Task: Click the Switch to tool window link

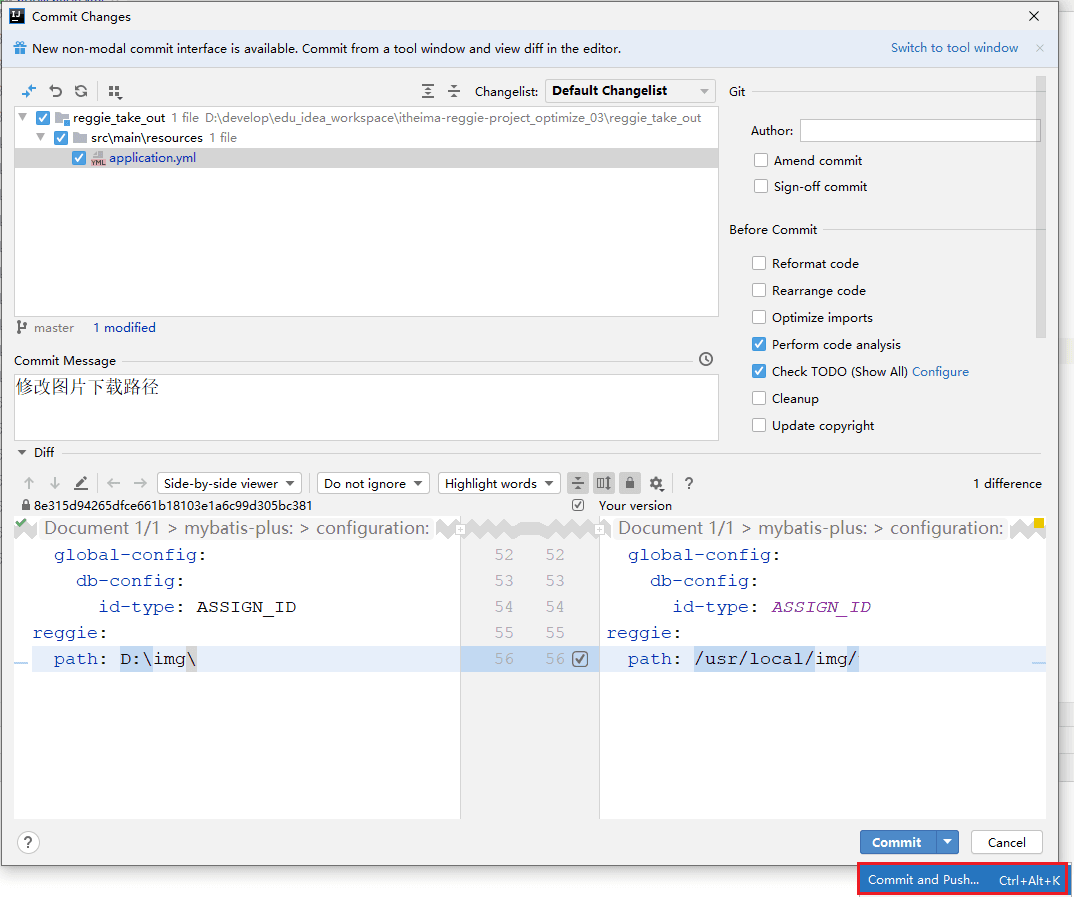Action: click(954, 48)
